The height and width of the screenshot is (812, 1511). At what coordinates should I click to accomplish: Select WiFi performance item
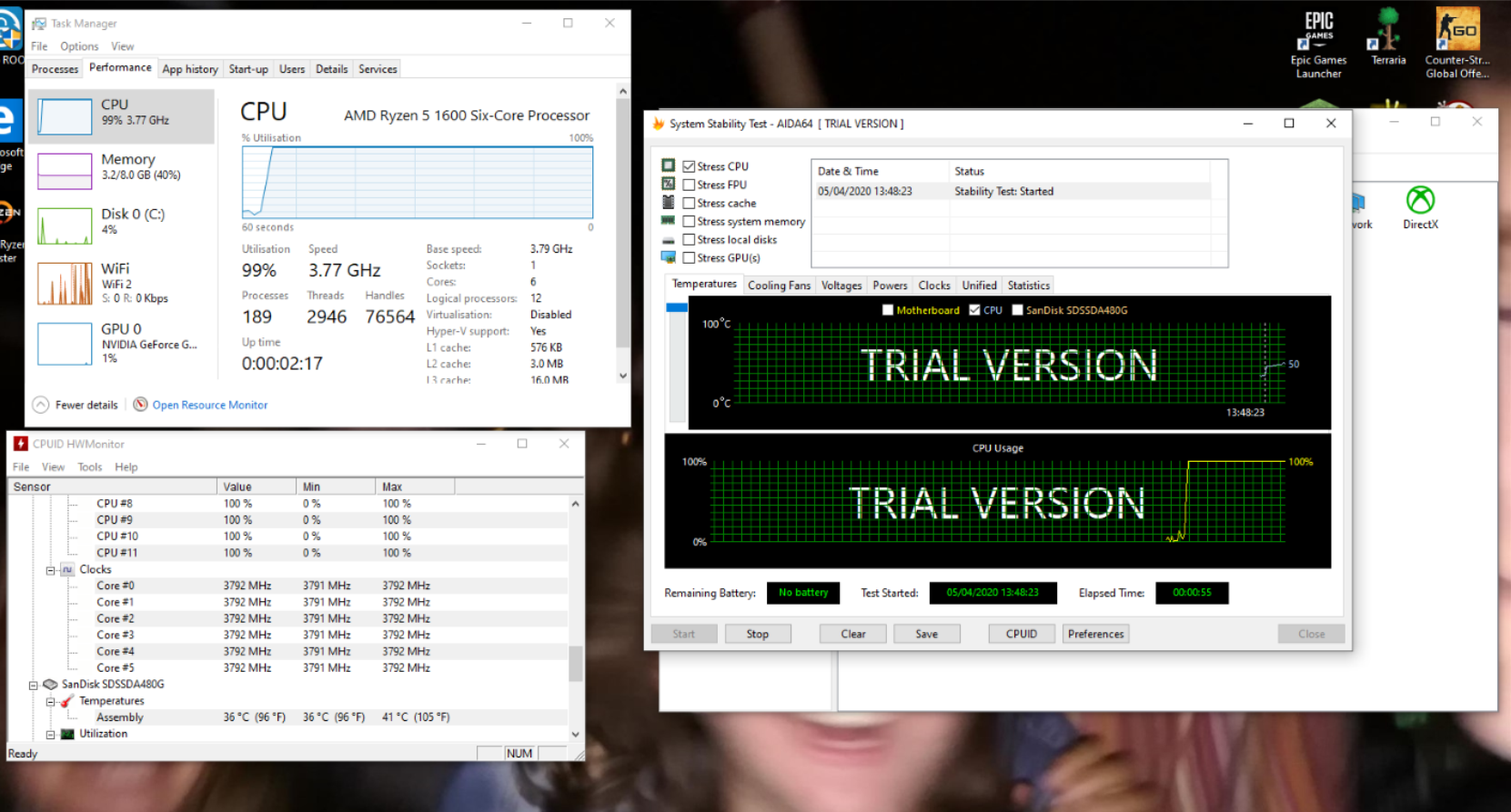(121, 282)
